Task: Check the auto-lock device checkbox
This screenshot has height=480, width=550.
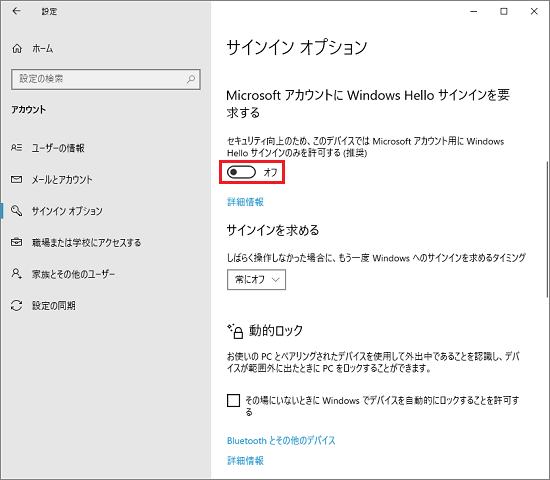Action: coord(234,400)
